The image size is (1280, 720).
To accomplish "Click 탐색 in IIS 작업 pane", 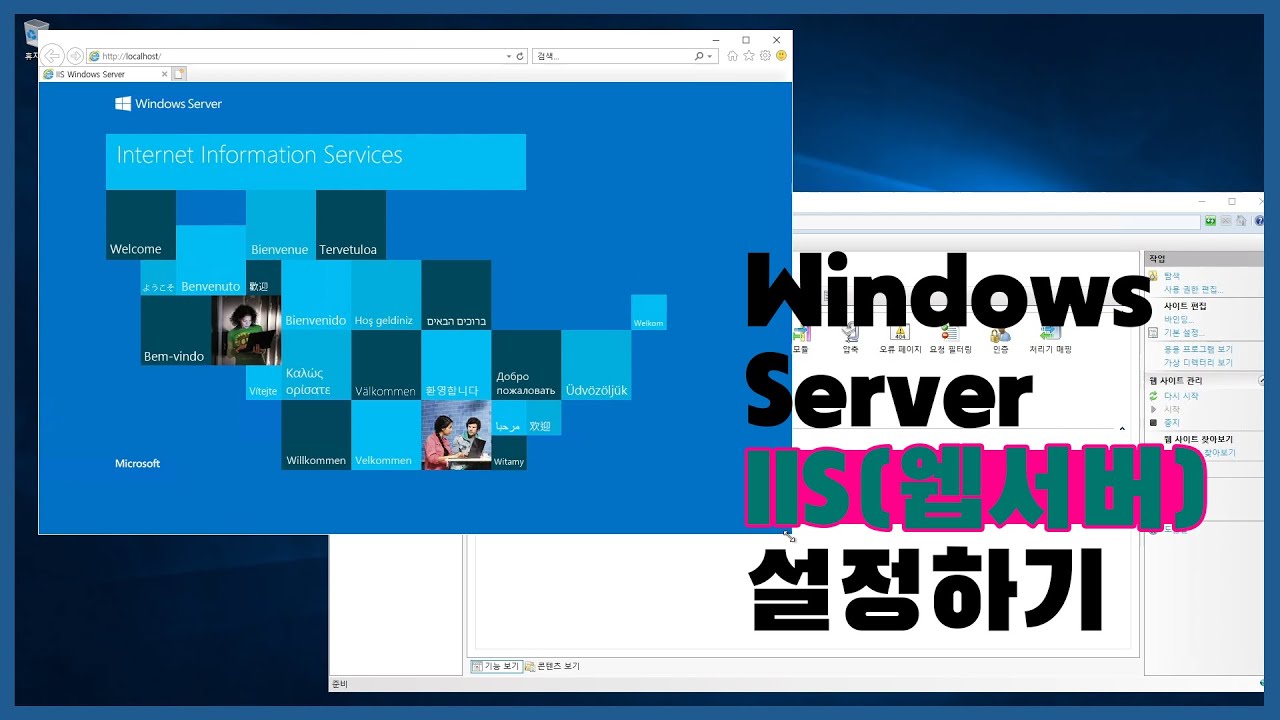I will click(x=1172, y=276).
